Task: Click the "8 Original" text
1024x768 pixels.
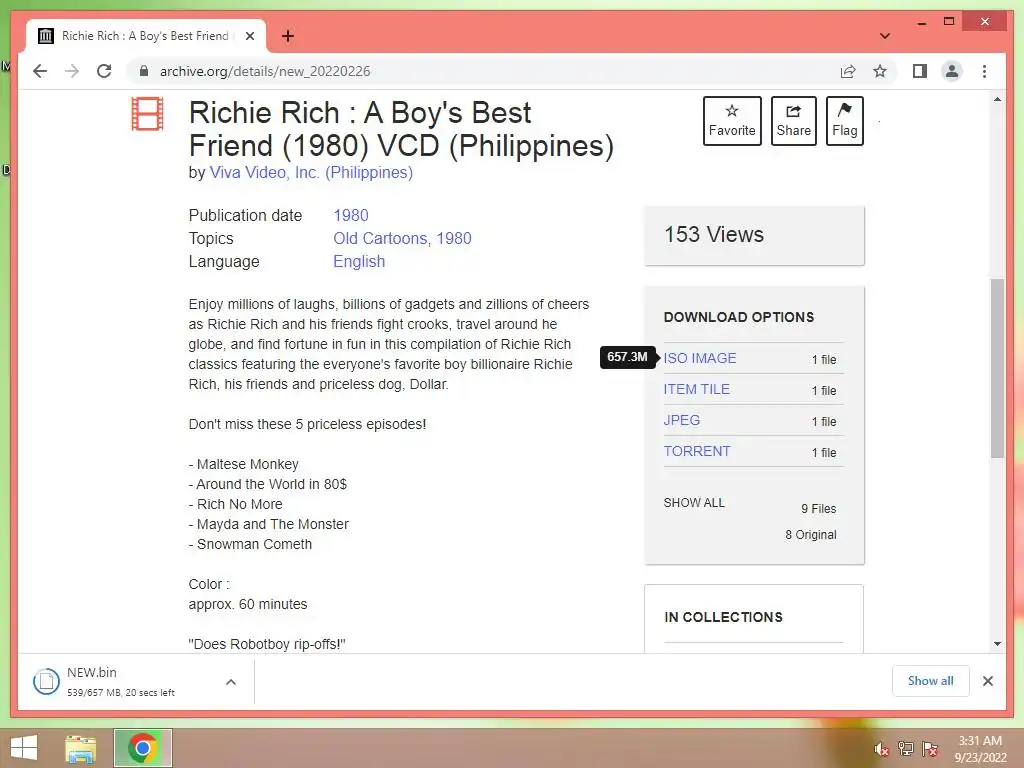Action: point(810,535)
